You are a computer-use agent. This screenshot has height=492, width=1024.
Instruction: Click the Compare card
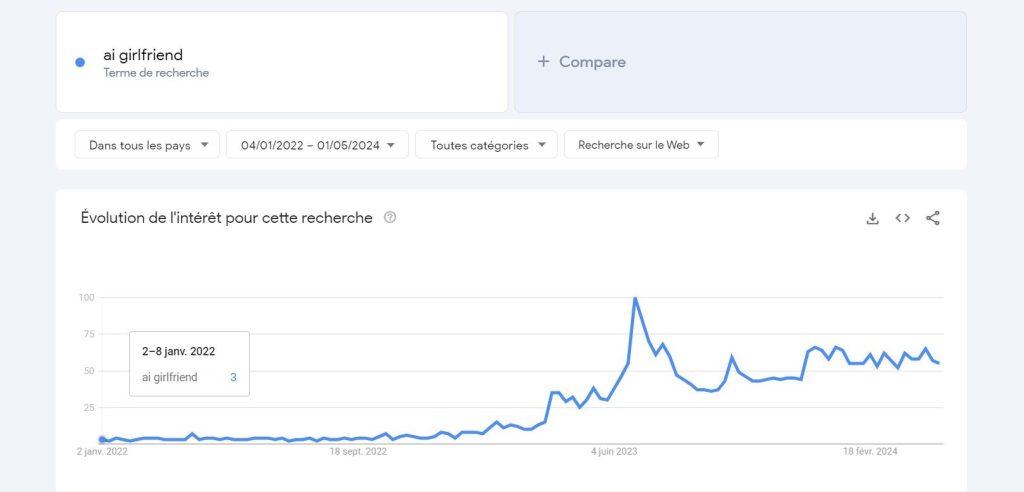point(741,62)
